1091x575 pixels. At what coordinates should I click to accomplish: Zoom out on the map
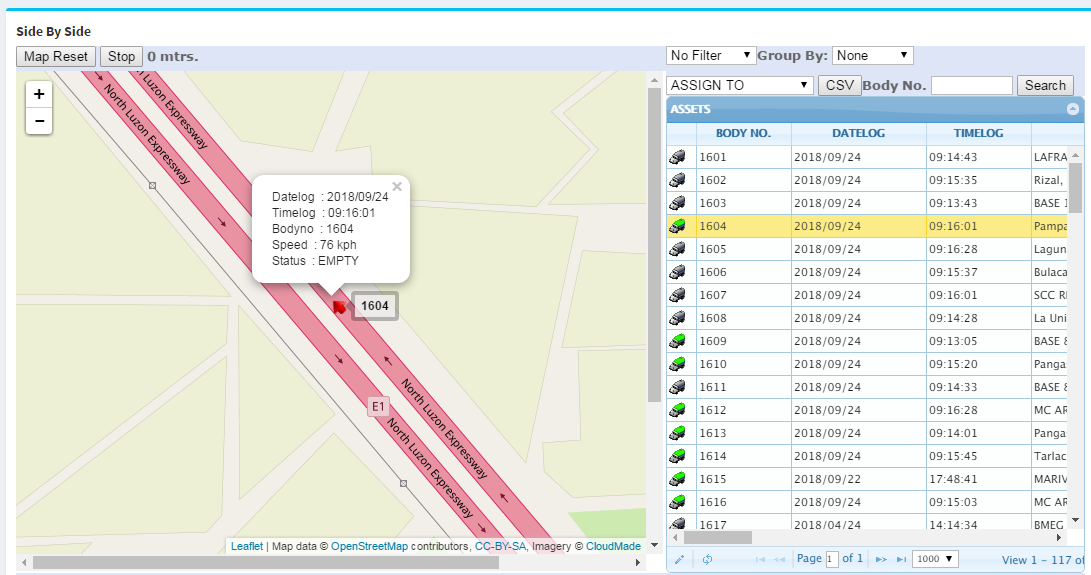point(39,121)
